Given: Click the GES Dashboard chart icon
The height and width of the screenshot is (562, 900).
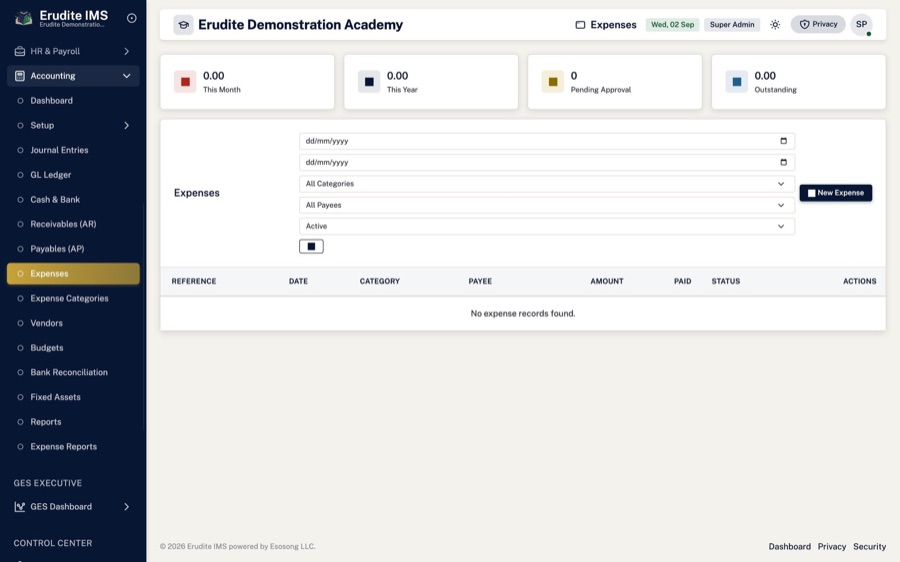Looking at the screenshot, I should click(x=20, y=507).
